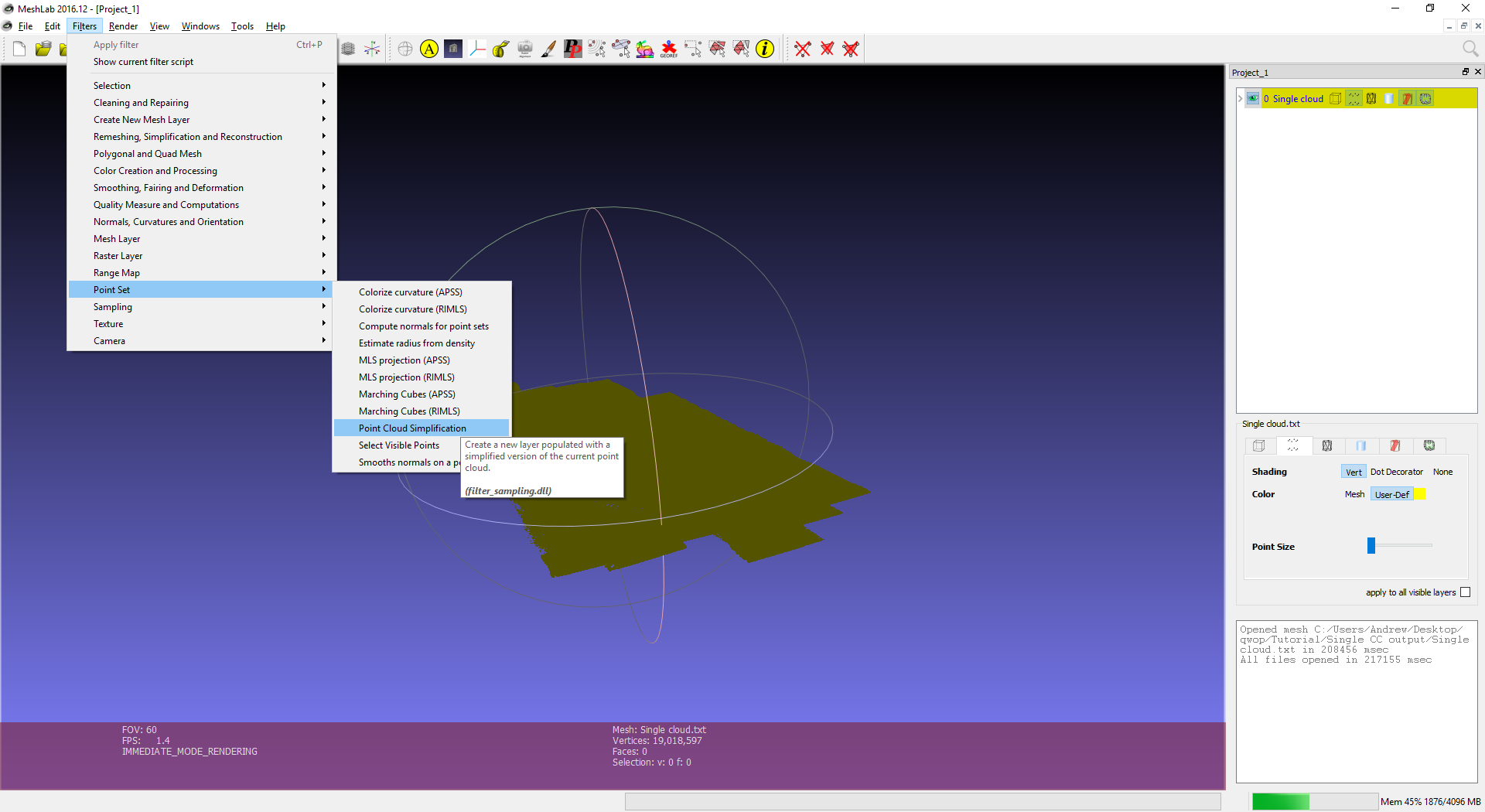This screenshot has width=1485, height=812.
Task: Adjust the Point Size slider
Action: [1370, 545]
